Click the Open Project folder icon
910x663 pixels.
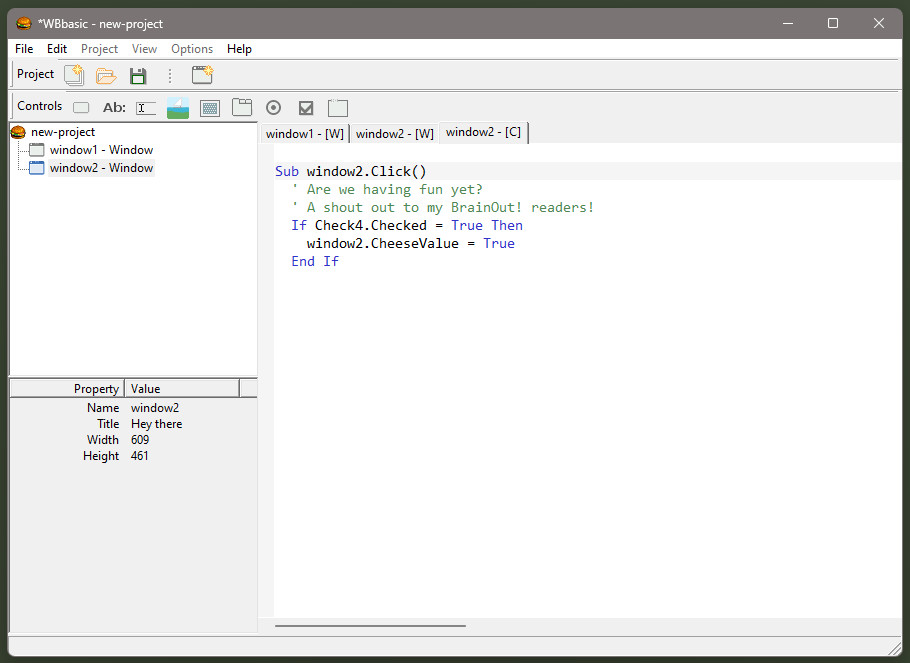click(x=106, y=75)
